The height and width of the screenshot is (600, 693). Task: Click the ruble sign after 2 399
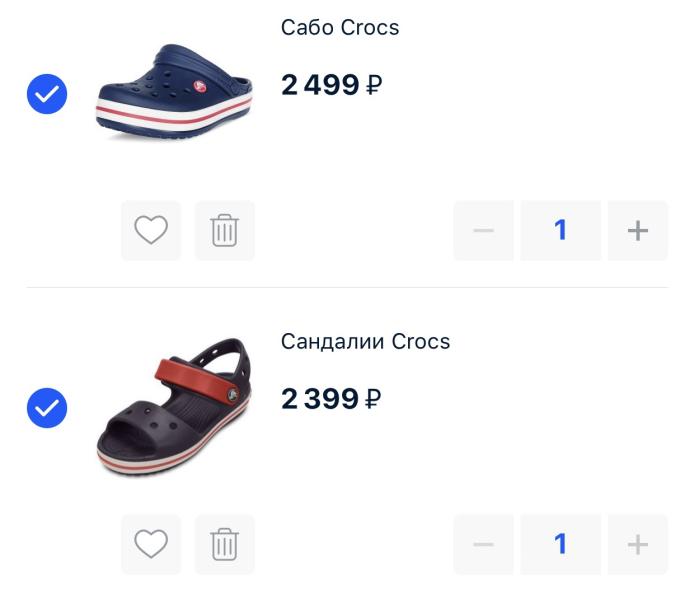point(374,401)
